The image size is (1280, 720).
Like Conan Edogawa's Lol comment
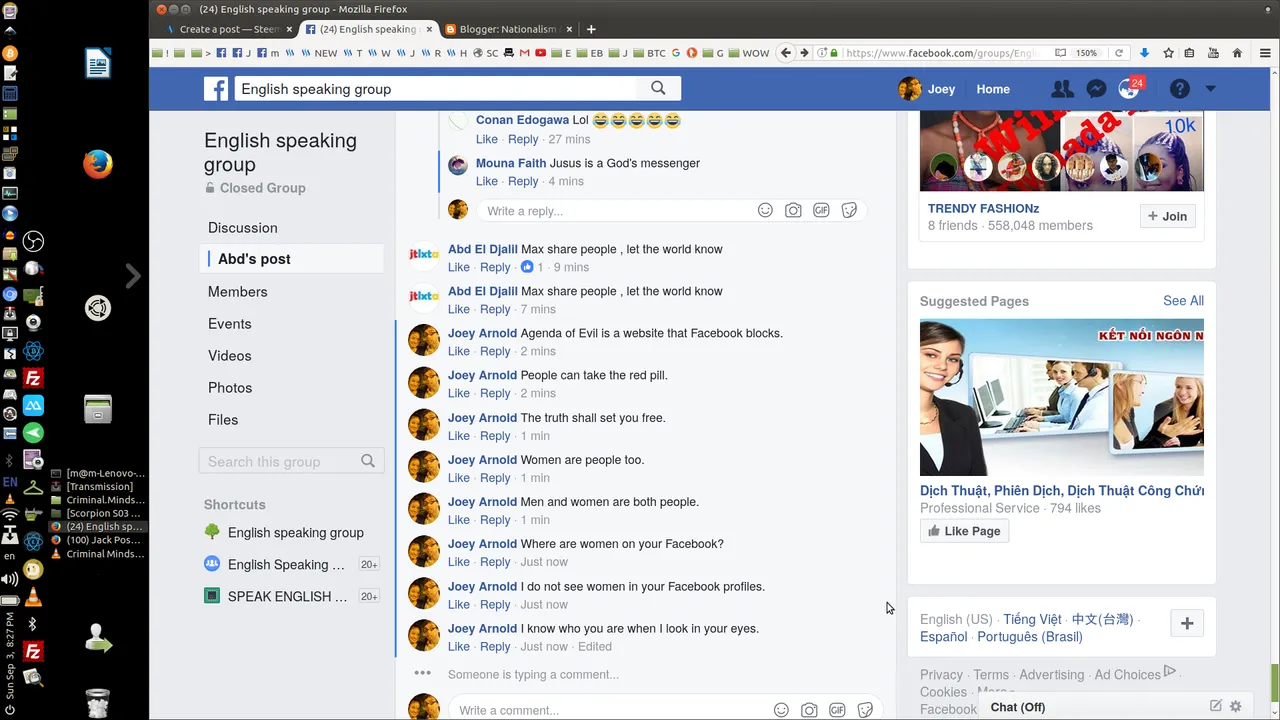(x=487, y=139)
